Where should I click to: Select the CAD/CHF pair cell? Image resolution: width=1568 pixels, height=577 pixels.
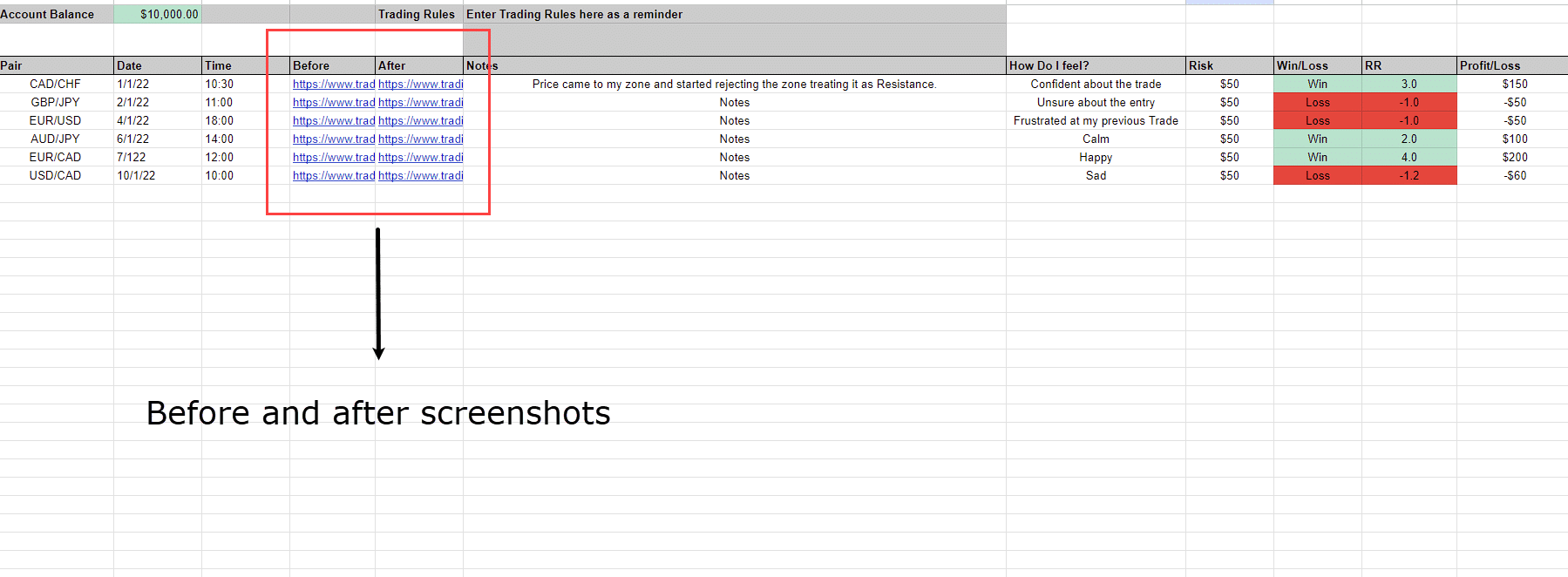coord(57,85)
